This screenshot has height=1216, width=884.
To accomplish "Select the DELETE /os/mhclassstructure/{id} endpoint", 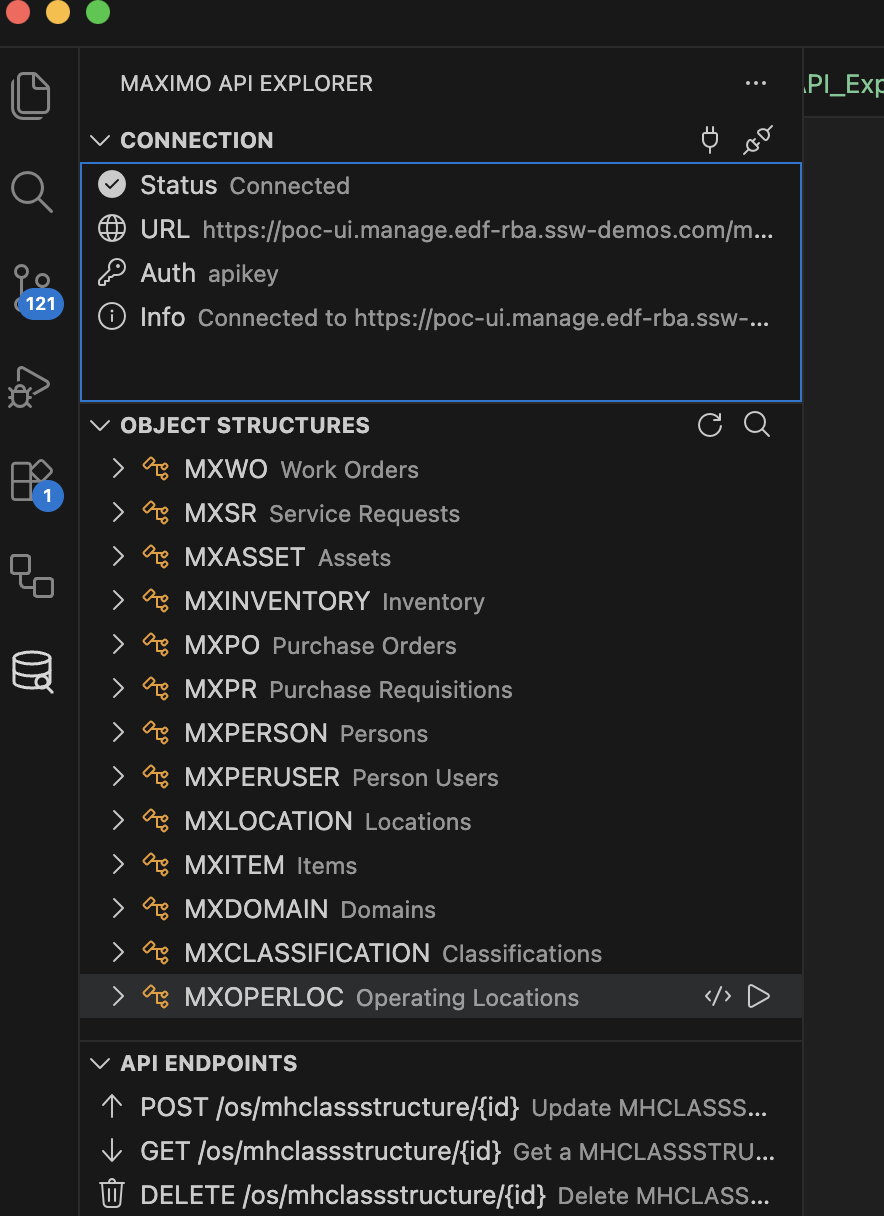I will tap(441, 1195).
